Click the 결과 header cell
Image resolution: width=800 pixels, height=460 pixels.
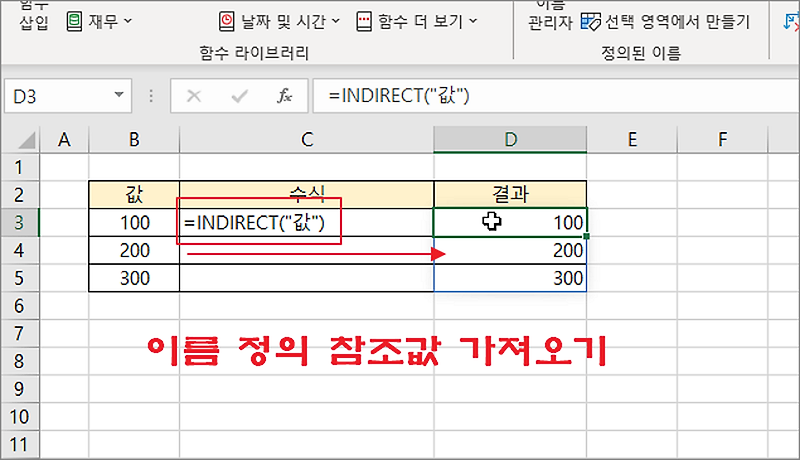click(x=510, y=194)
